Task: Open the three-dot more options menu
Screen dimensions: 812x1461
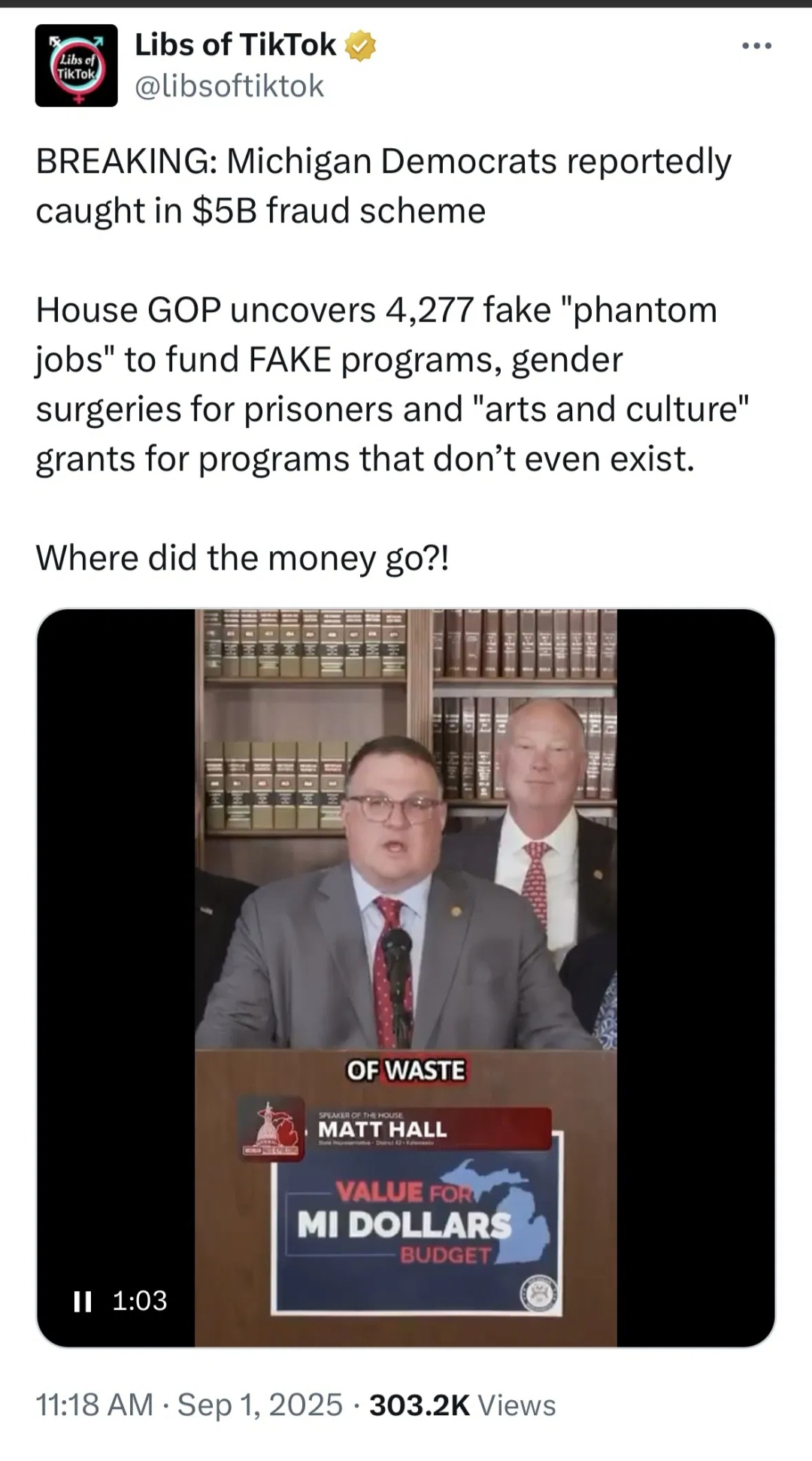Action: click(756, 47)
